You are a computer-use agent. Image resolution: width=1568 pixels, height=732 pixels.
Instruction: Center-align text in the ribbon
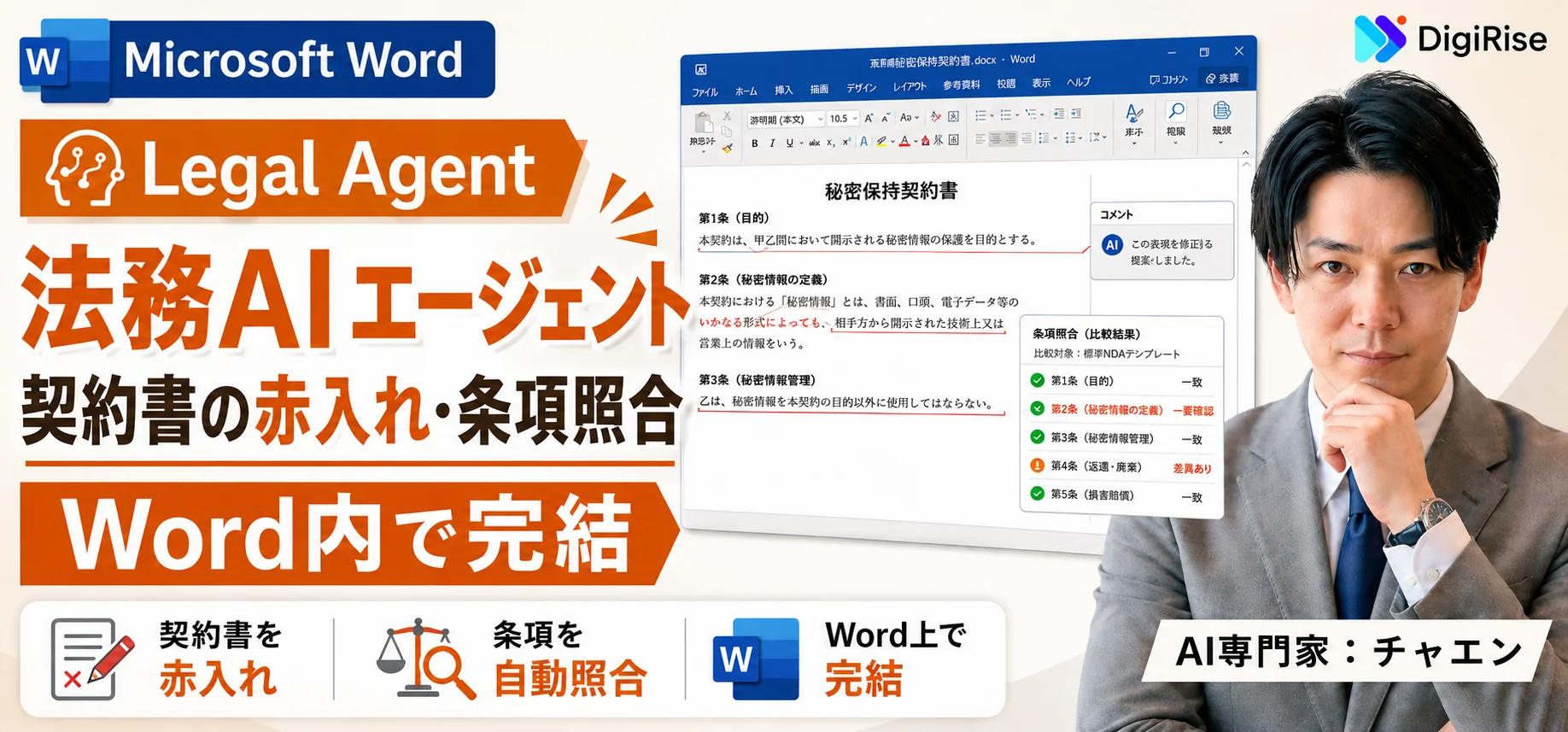[x=996, y=138]
